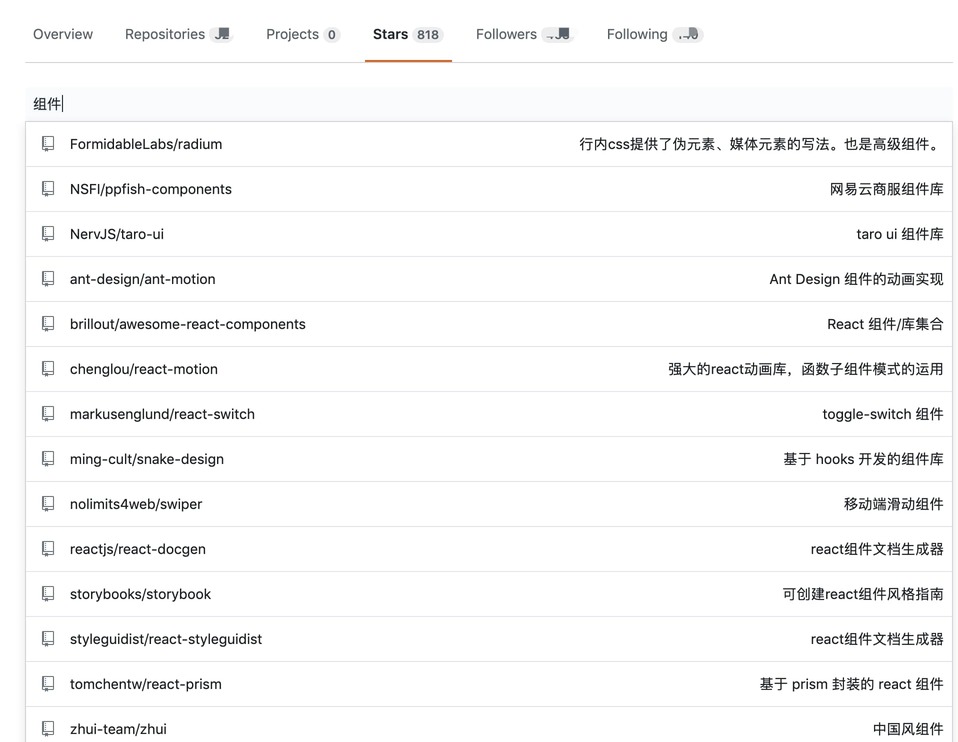Open the Following tab
Viewport: 958px width, 742px height.
(655, 34)
